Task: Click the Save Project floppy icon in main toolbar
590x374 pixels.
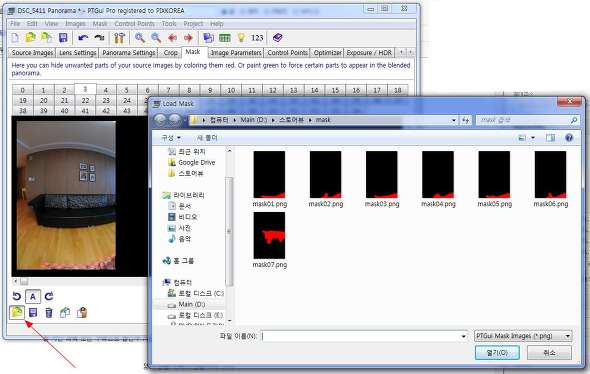Action: tap(63, 38)
